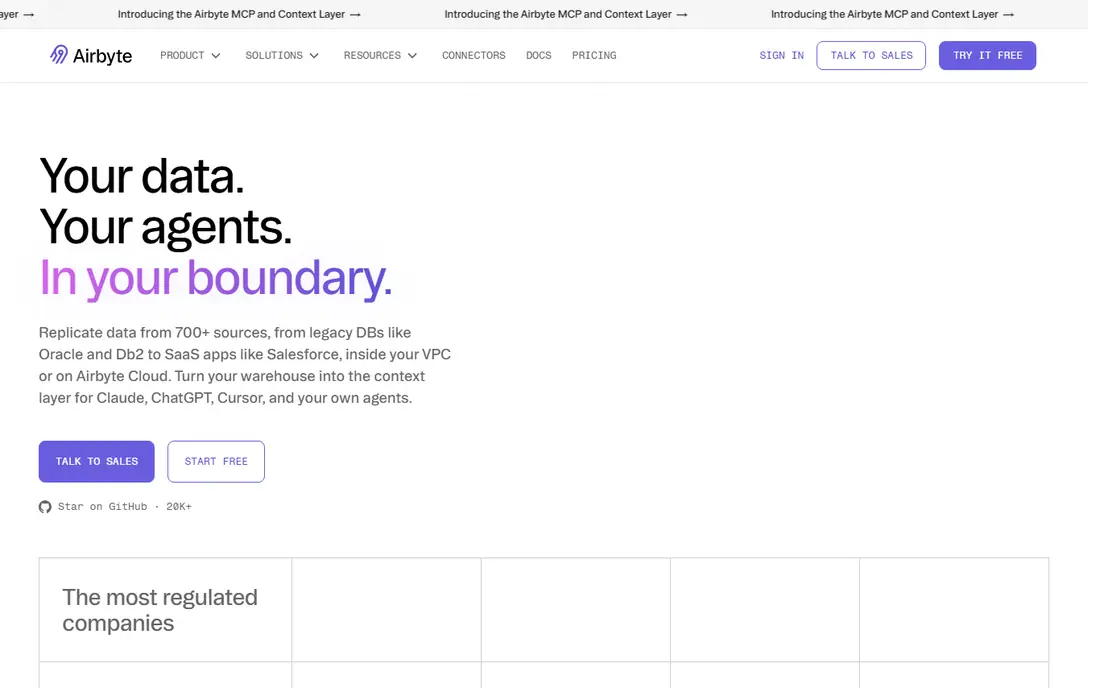
Task: Click the 'Your agents.' heading
Action: (166, 227)
